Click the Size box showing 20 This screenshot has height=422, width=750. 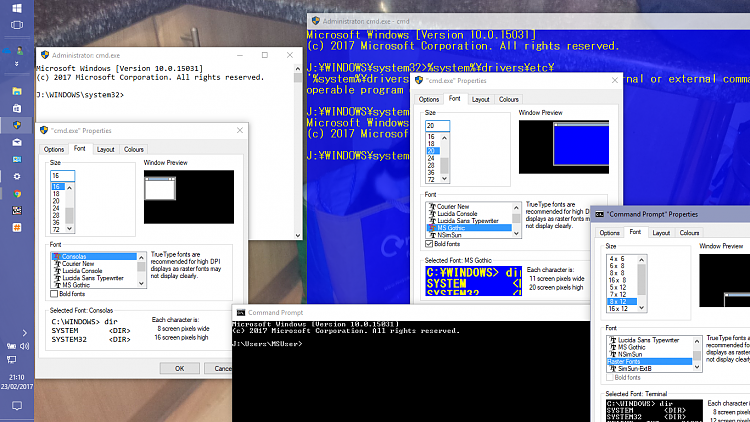(438, 125)
